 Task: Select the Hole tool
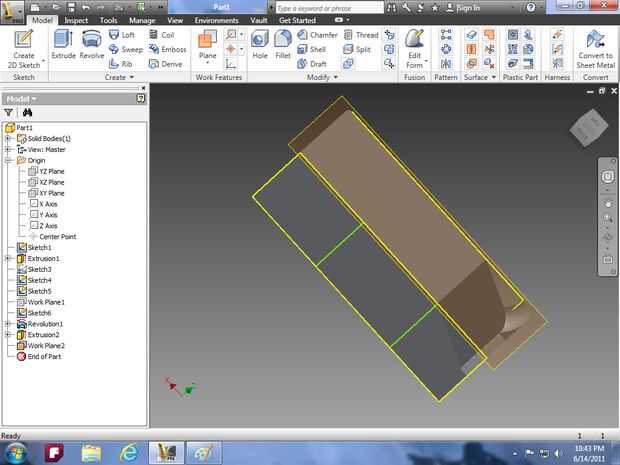[x=260, y=45]
